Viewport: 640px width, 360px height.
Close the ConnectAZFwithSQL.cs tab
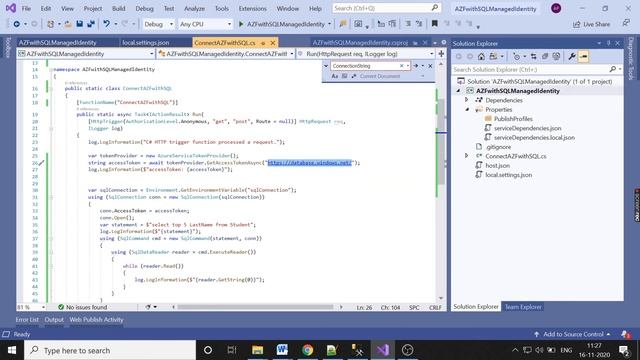tap(273, 43)
